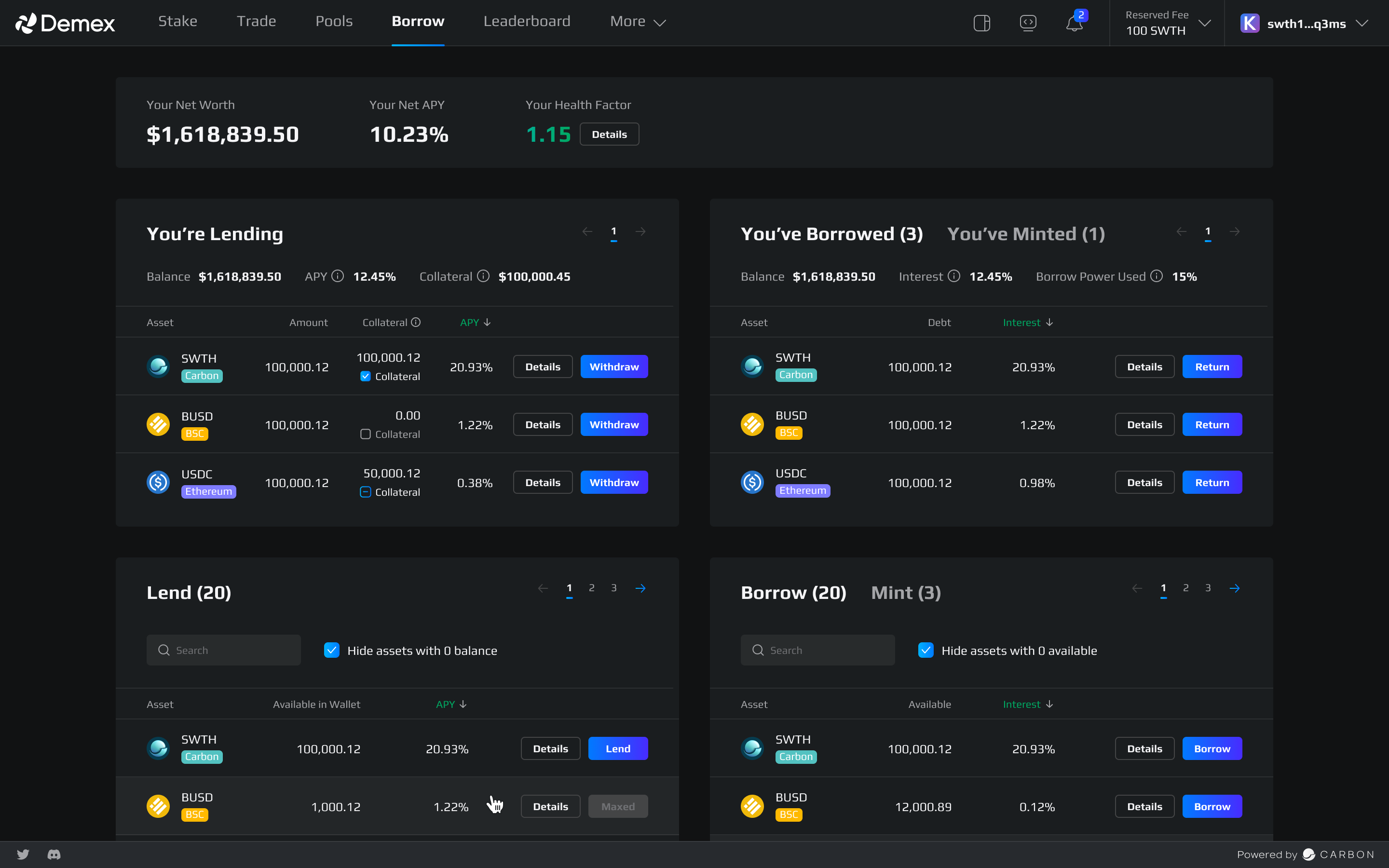Screen dimensions: 1389x868
Task: Go to next page in Borrow list
Action: point(1235,588)
